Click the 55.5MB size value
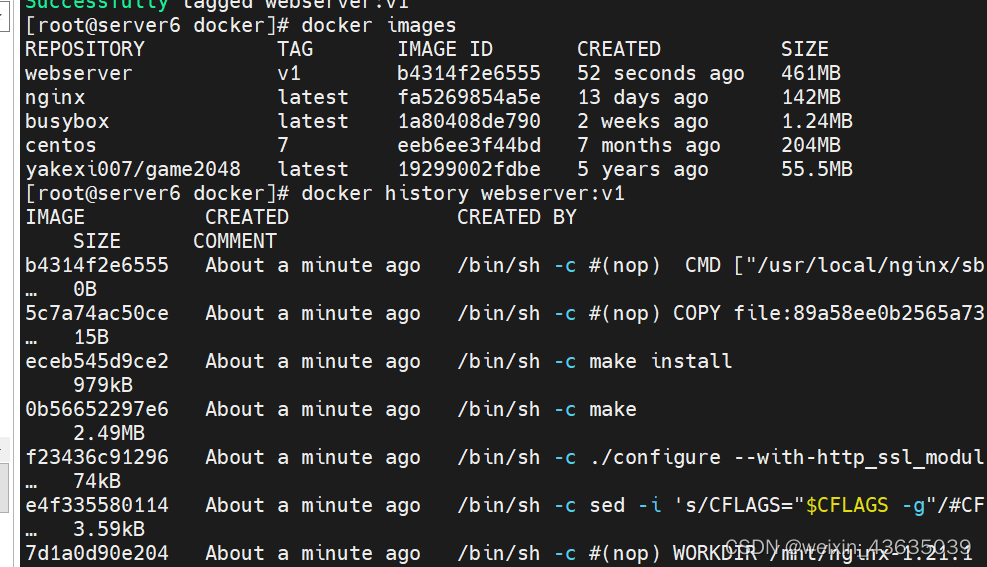Viewport: 987px width, 567px height. (x=817, y=169)
